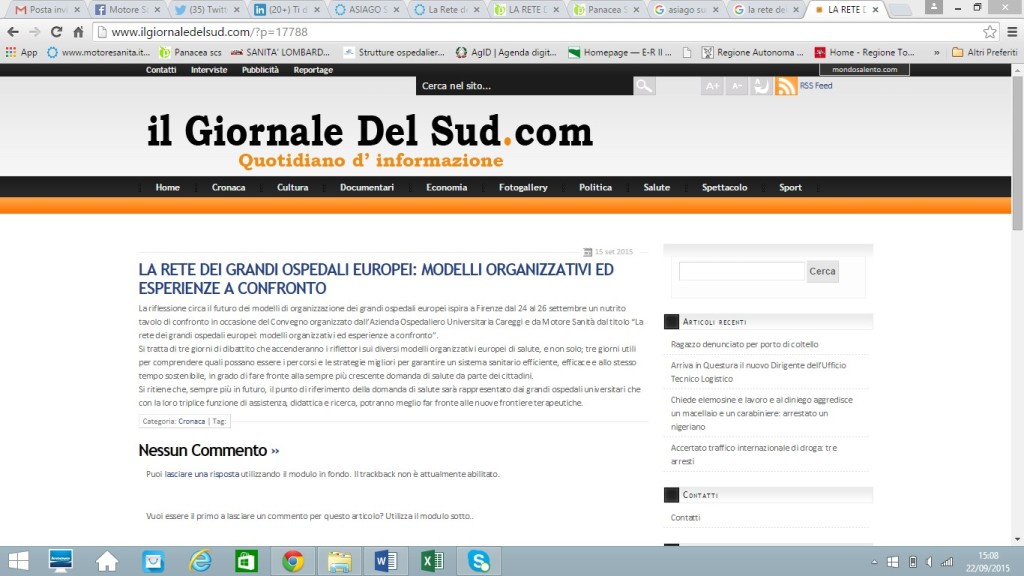
Task: Click the browser Forward arrow
Action: [35, 31]
